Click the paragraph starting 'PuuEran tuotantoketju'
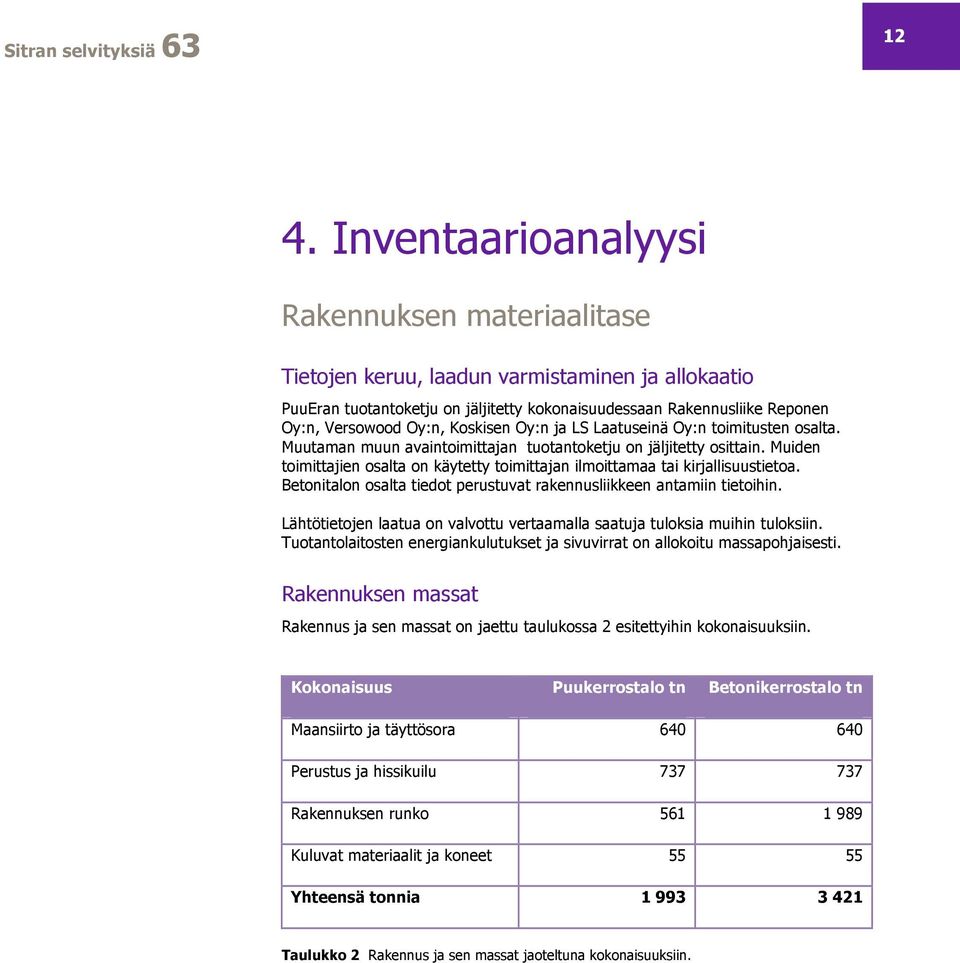Screen dimensions: 960x963 561,447
